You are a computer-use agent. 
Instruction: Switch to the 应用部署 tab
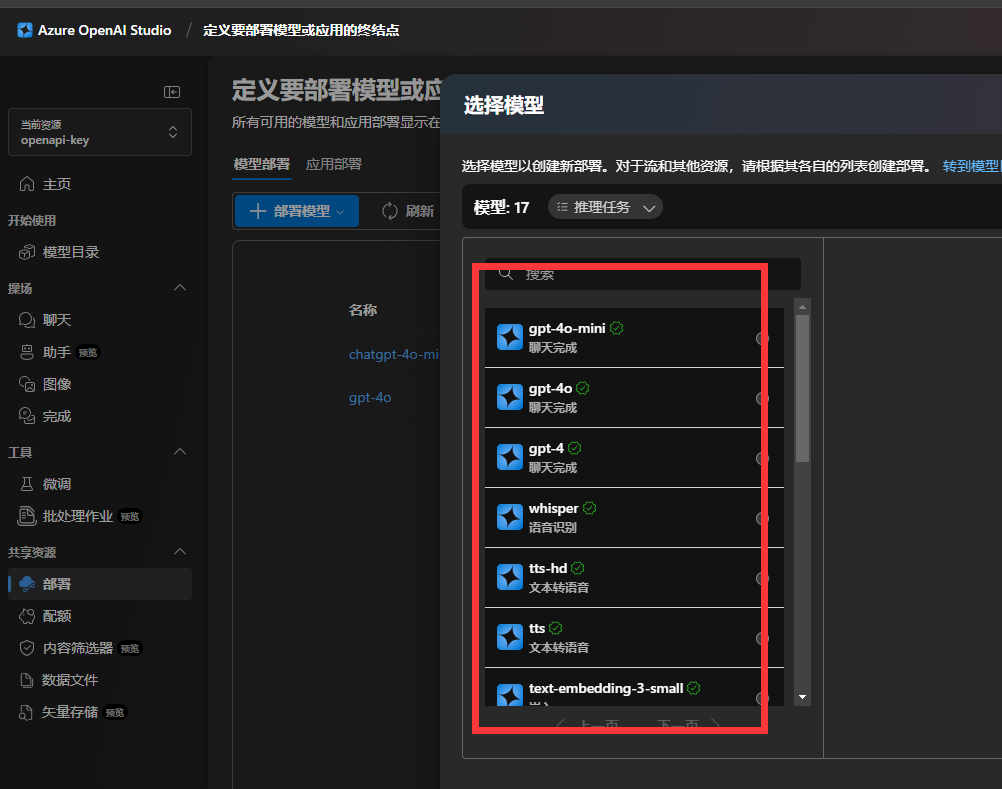[334, 164]
